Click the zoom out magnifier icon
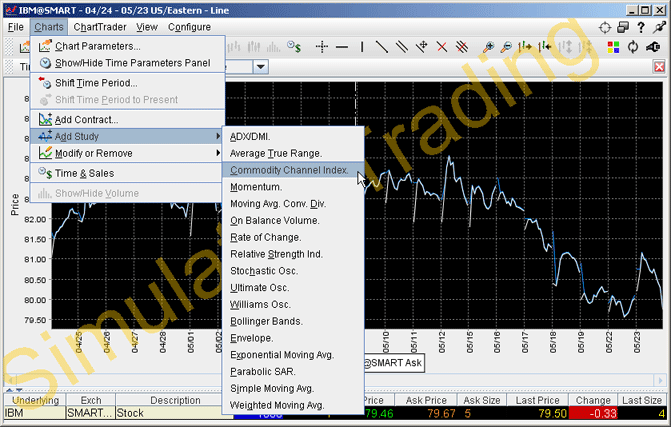Image resolution: width=671 pixels, height=427 pixels. (506, 47)
